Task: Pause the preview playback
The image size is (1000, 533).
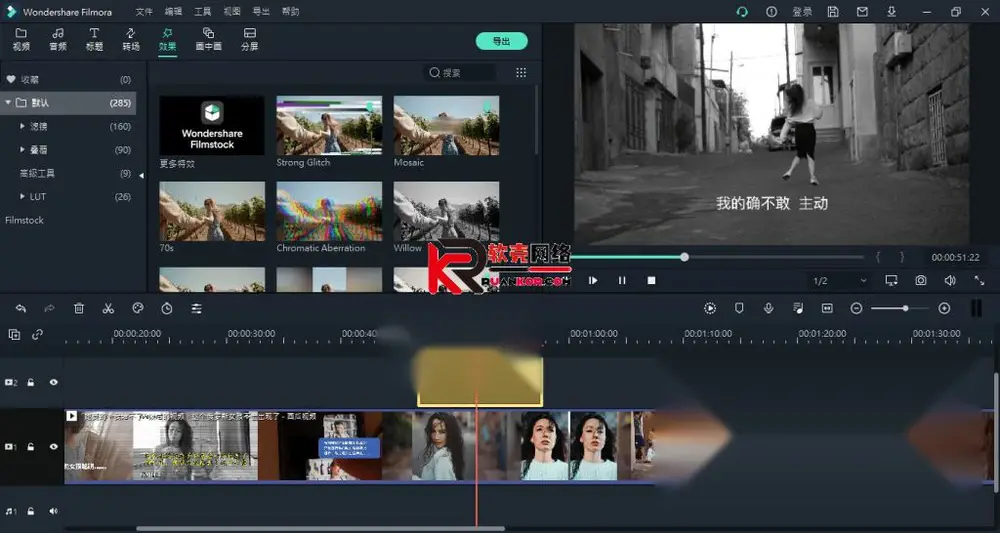Action: click(x=622, y=281)
